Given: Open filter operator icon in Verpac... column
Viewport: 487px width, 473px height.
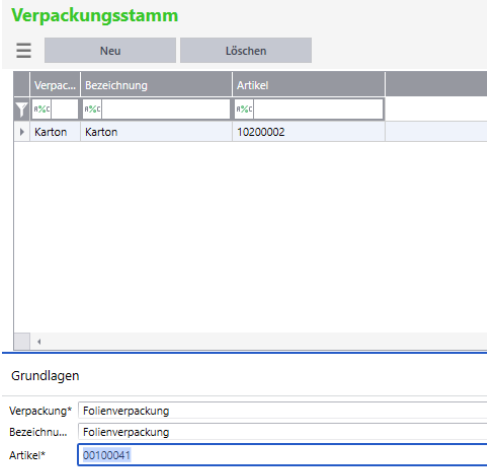Looking at the screenshot, I should tap(42, 109).
